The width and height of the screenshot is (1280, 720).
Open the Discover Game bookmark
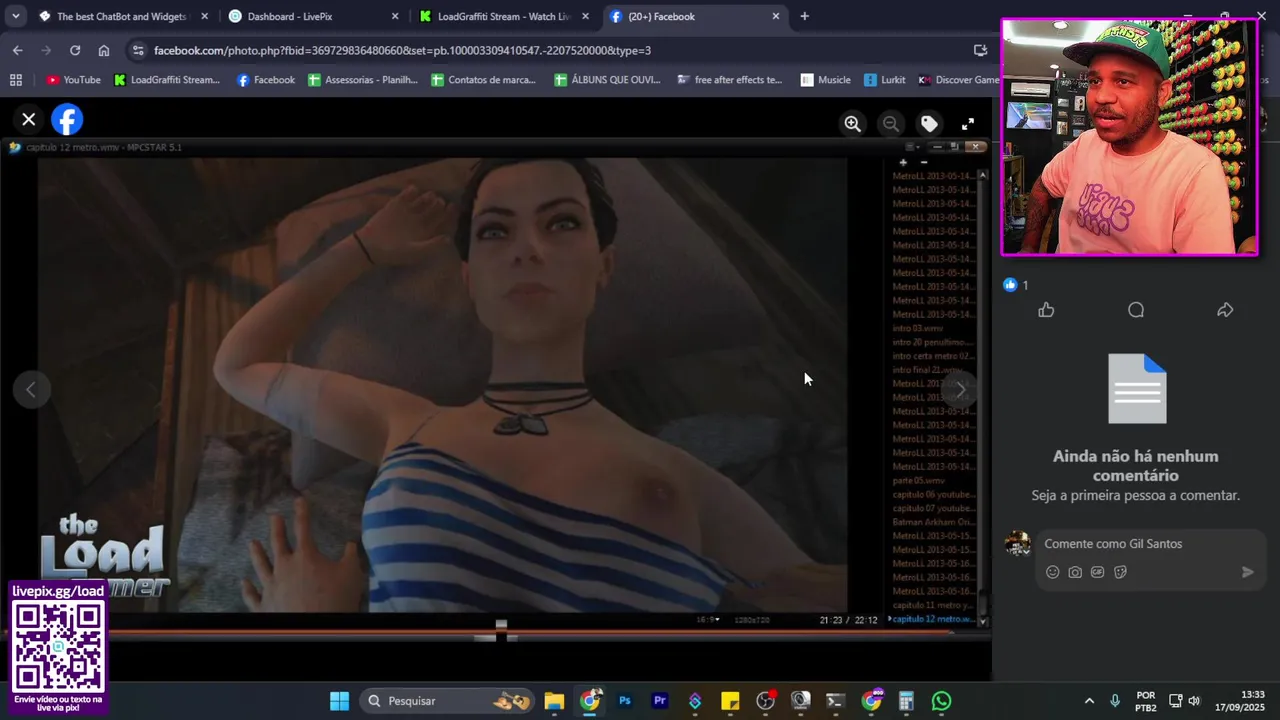click(x=958, y=80)
